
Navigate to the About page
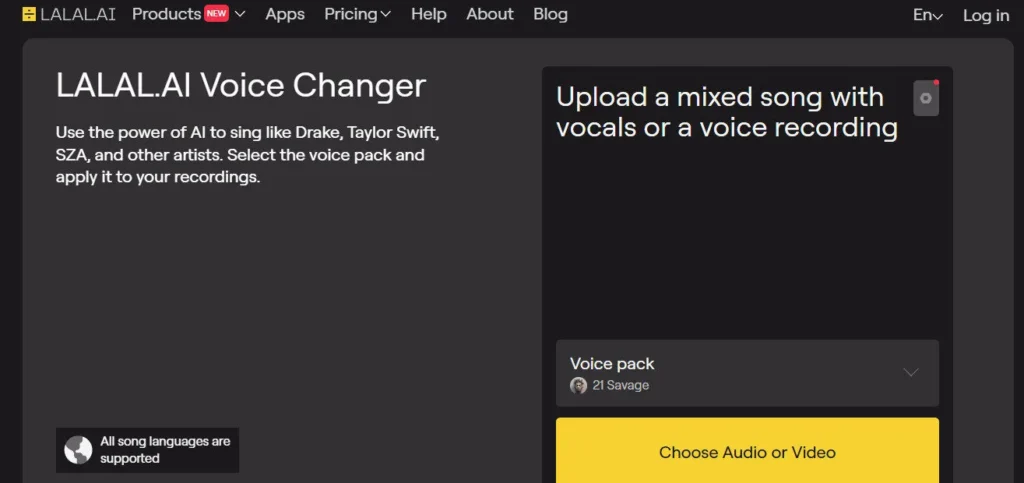(x=490, y=15)
